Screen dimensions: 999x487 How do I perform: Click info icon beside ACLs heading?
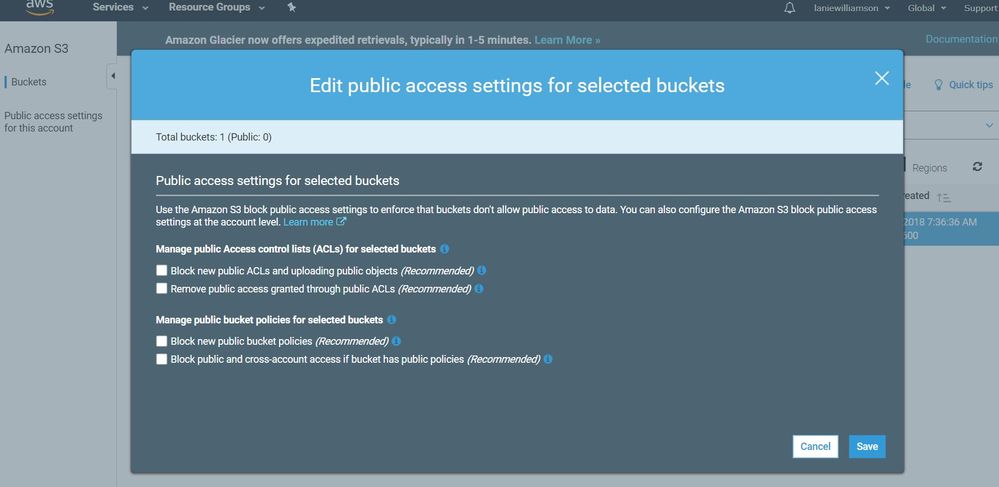click(x=445, y=248)
